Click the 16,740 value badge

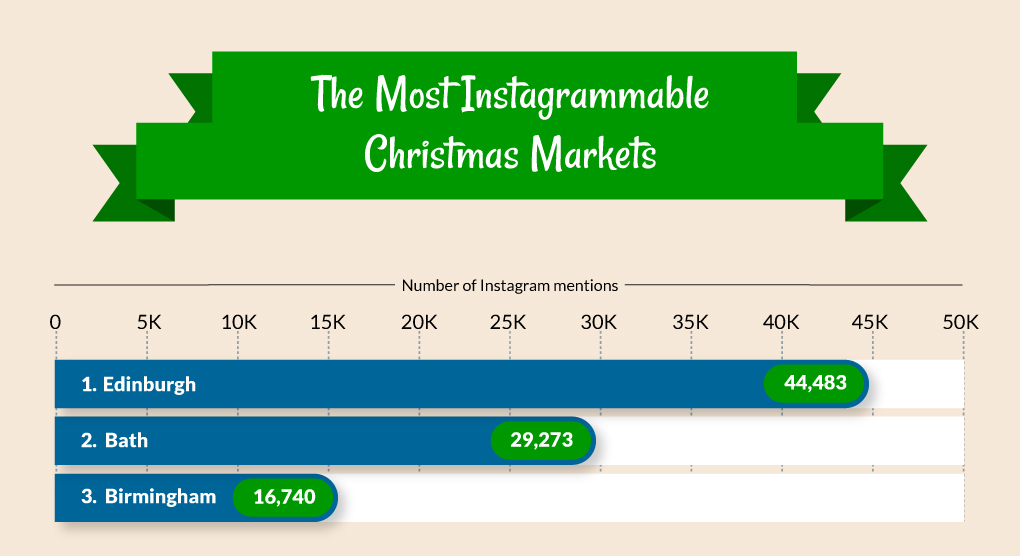coord(284,497)
